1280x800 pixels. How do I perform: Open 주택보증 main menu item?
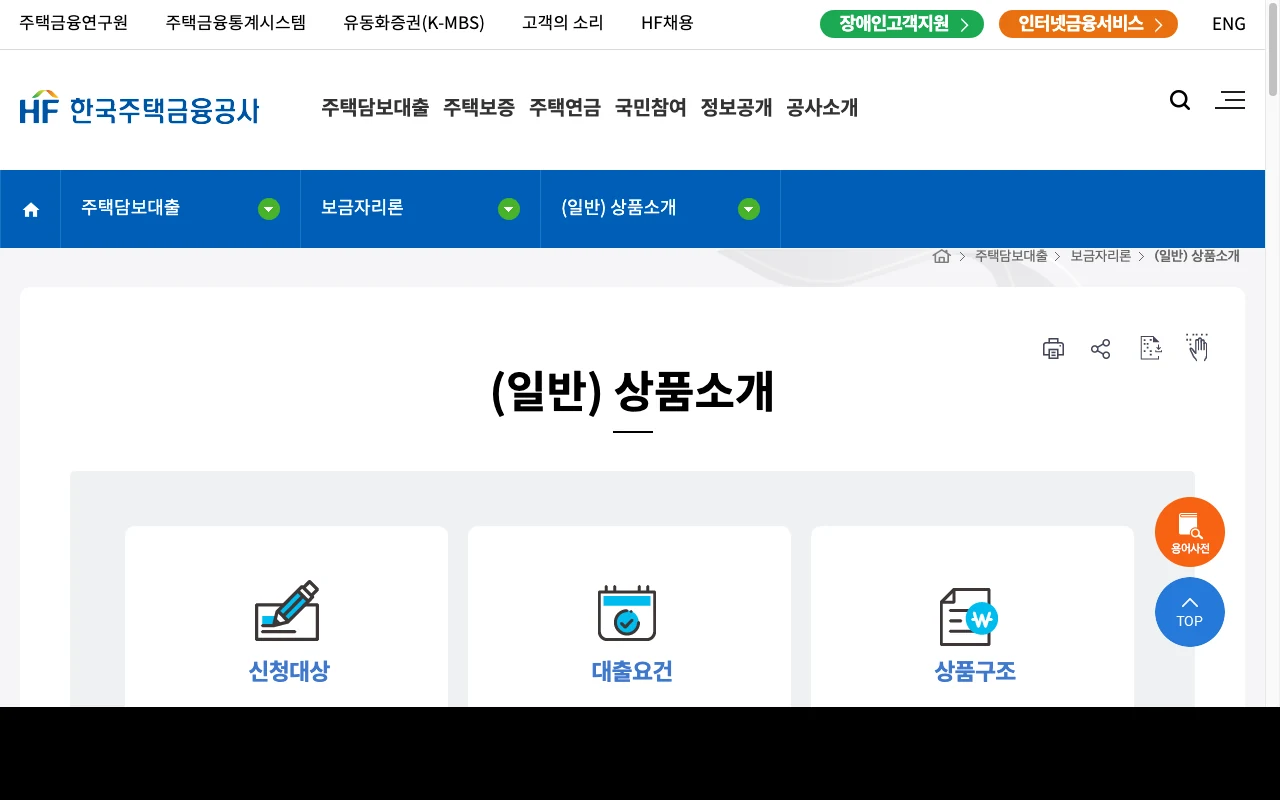pyautogui.click(x=479, y=107)
